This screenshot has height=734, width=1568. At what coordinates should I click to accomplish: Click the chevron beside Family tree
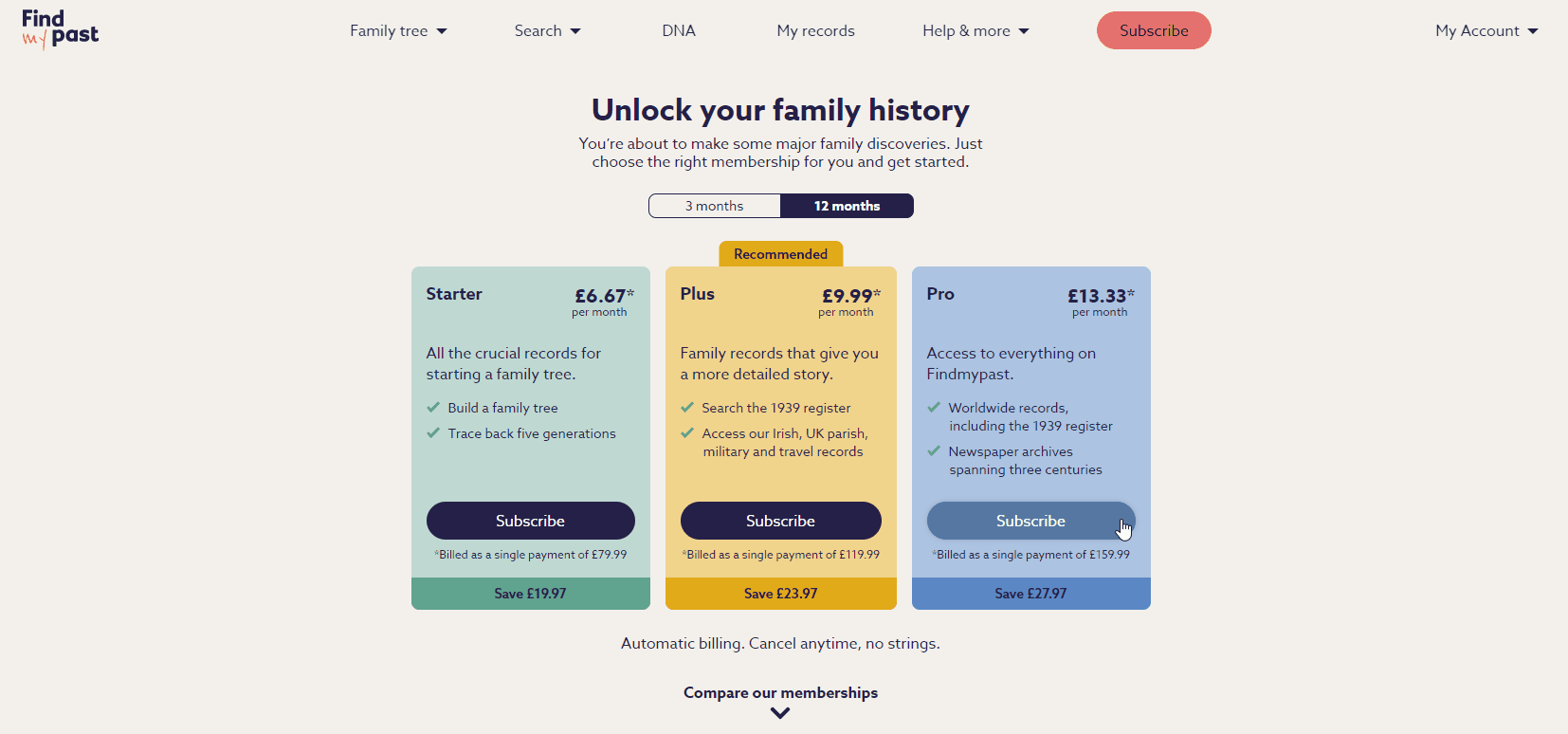(x=441, y=30)
